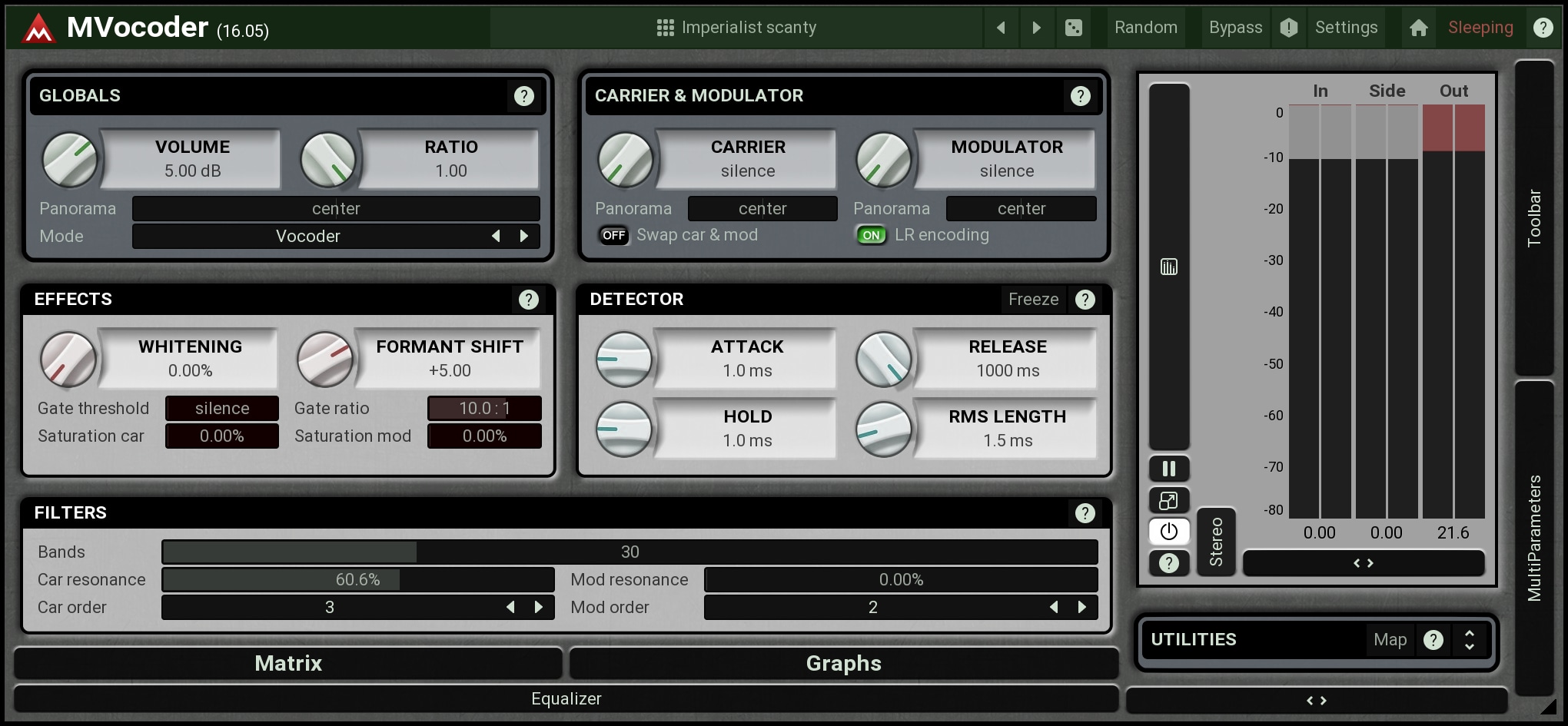The height and width of the screenshot is (726, 1568).
Task: Increase Car order with right arrow
Action: [539, 607]
